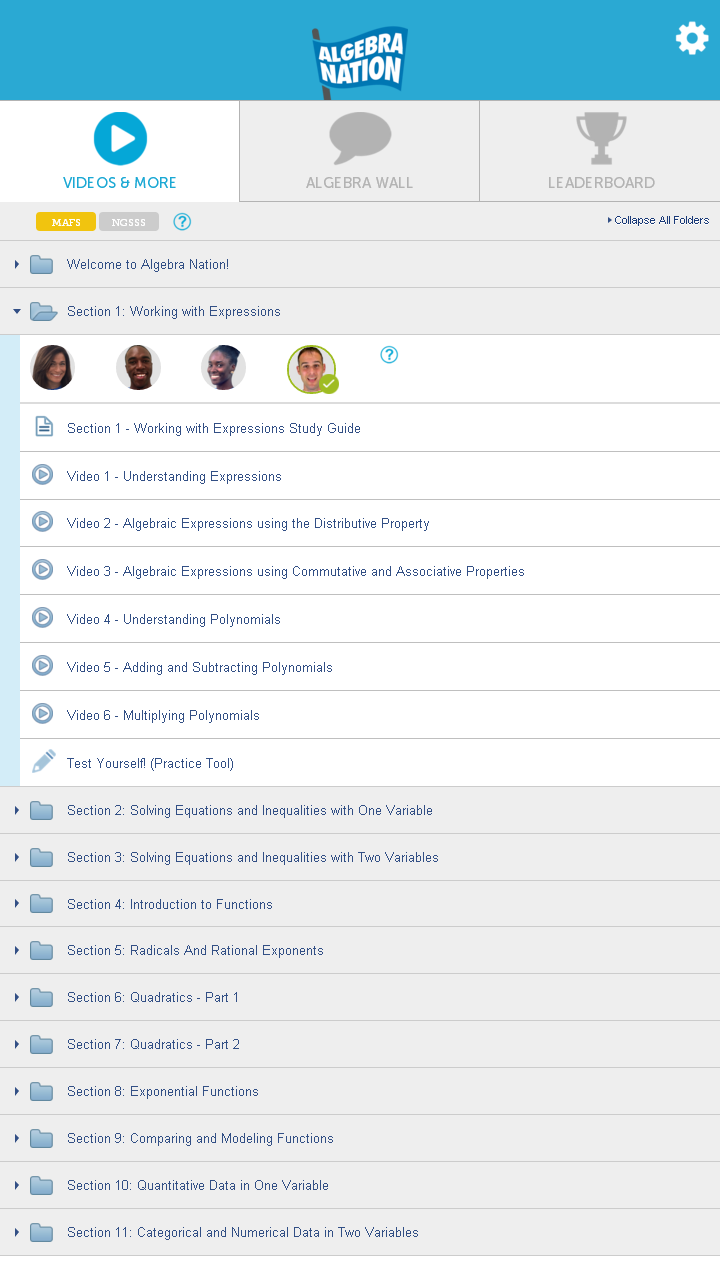Select the second tutor avatar, bald man
Screen dimensions: 720x1280
point(138,367)
